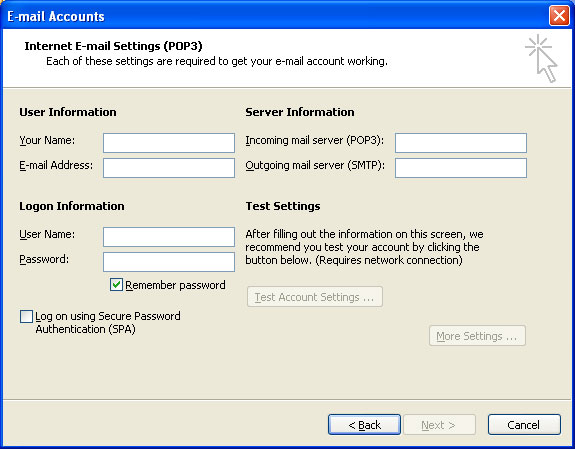This screenshot has height=449, width=575.
Task: Select the E-mail Address text box
Action: [169, 168]
